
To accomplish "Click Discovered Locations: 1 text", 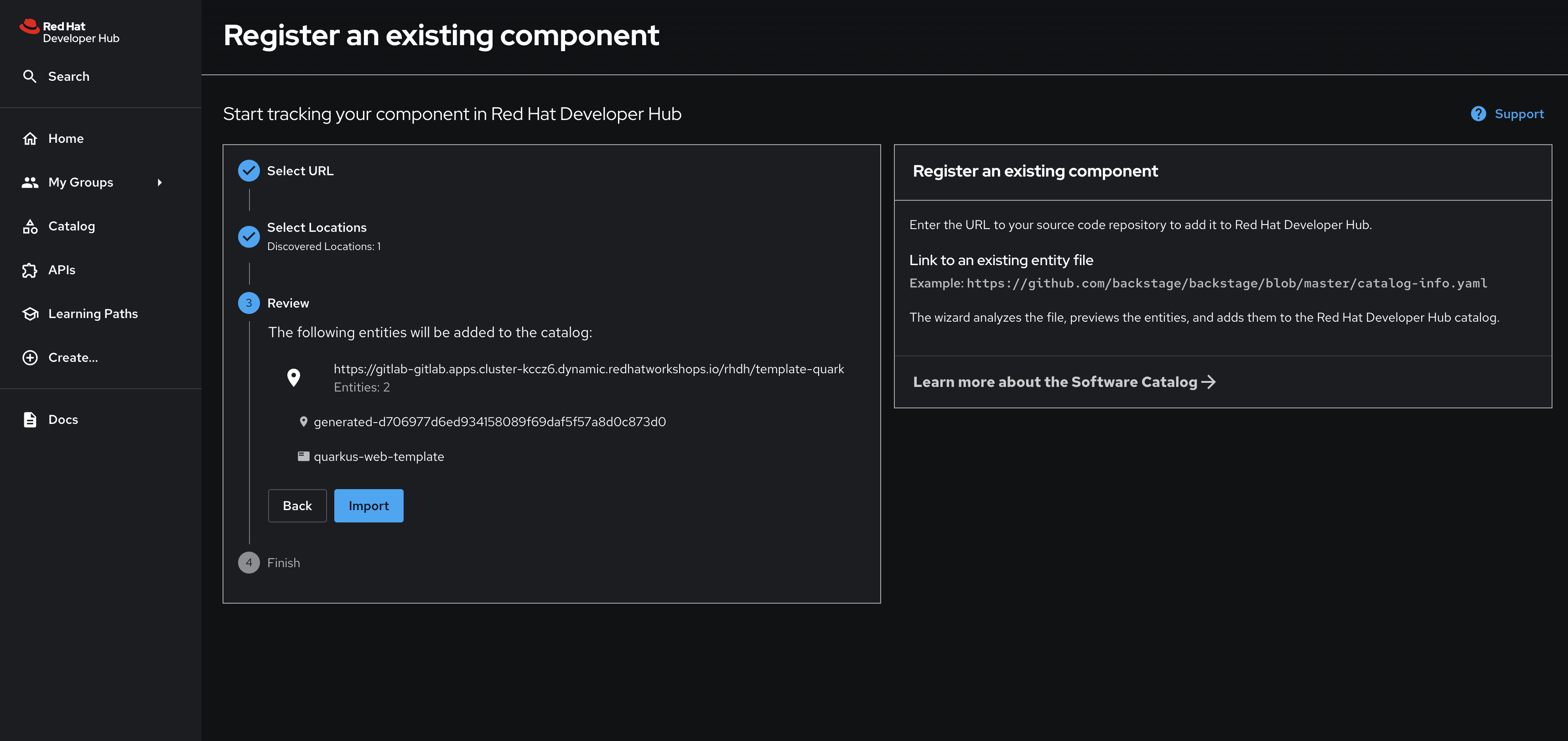I will [x=324, y=246].
